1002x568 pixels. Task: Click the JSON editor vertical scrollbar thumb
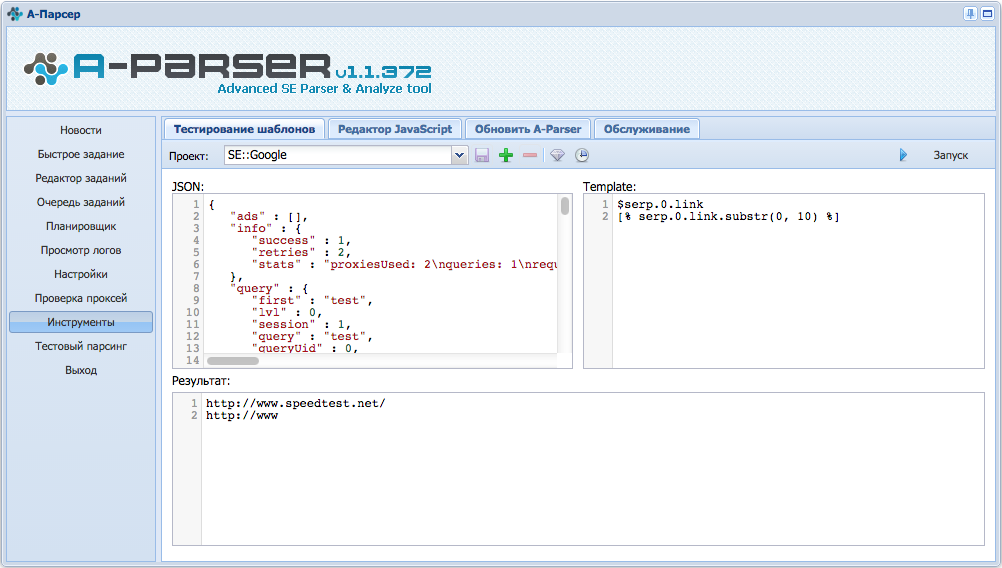565,206
